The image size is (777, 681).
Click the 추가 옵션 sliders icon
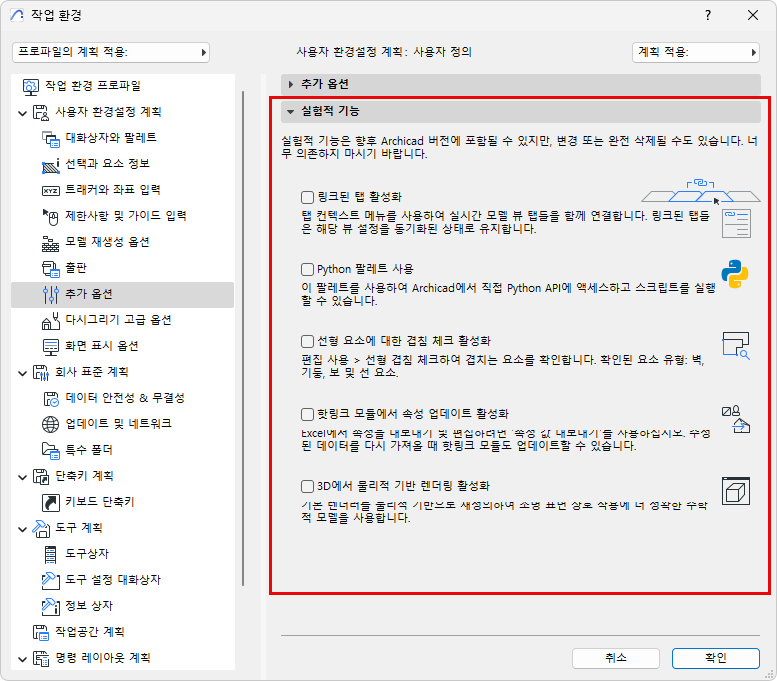[x=51, y=294]
